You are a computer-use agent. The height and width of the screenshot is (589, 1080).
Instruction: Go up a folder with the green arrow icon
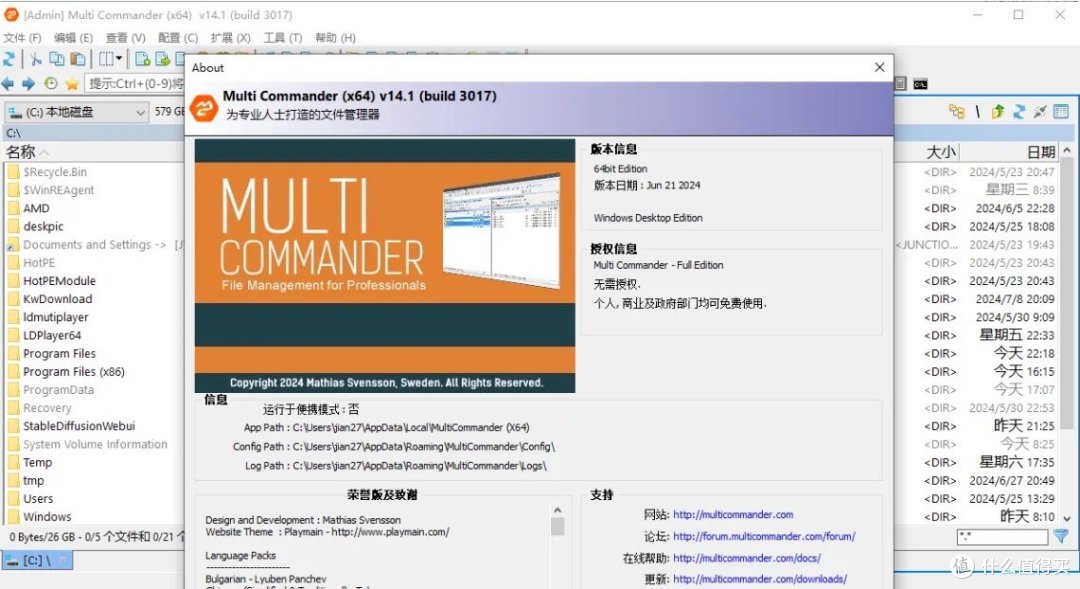click(997, 112)
